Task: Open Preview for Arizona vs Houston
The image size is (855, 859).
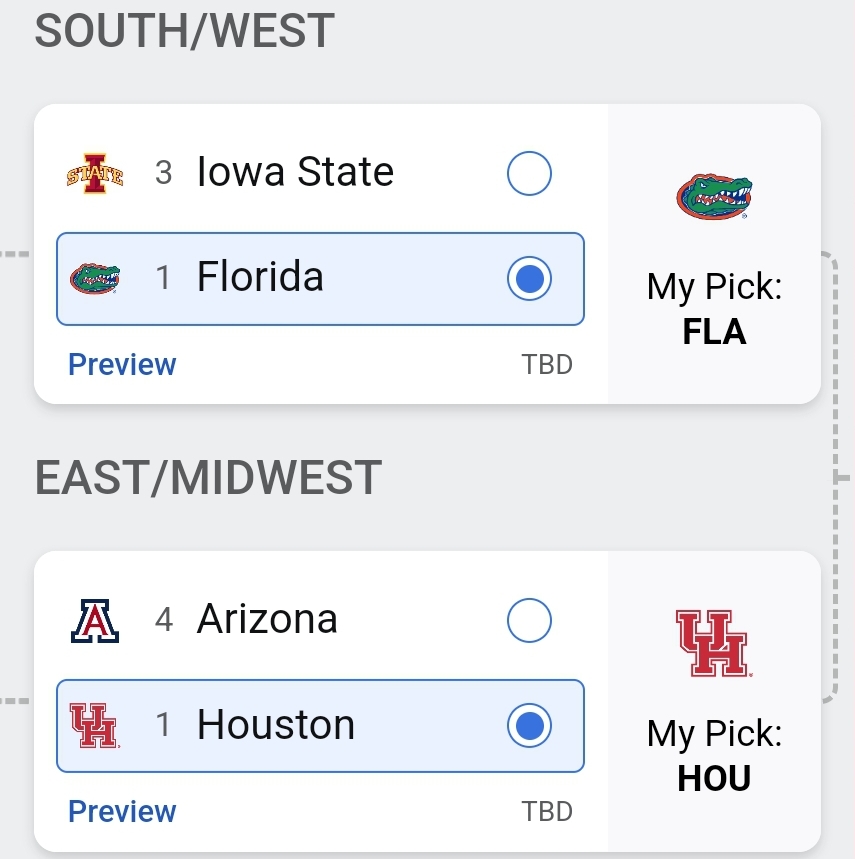Action: [122, 811]
